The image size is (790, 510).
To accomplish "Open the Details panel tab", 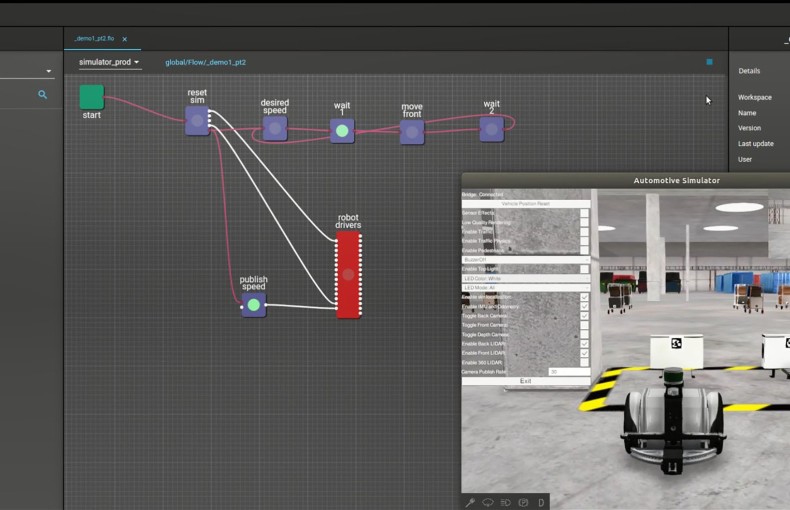I will tap(749, 71).
